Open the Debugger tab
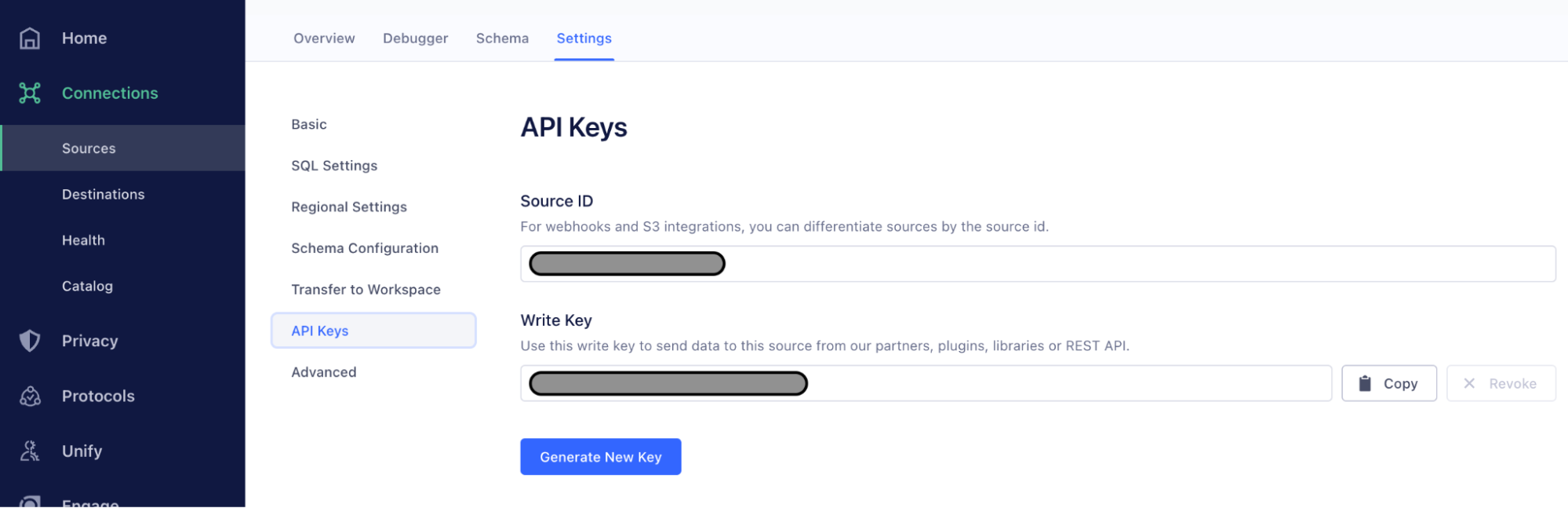The image size is (1568, 508). click(415, 38)
